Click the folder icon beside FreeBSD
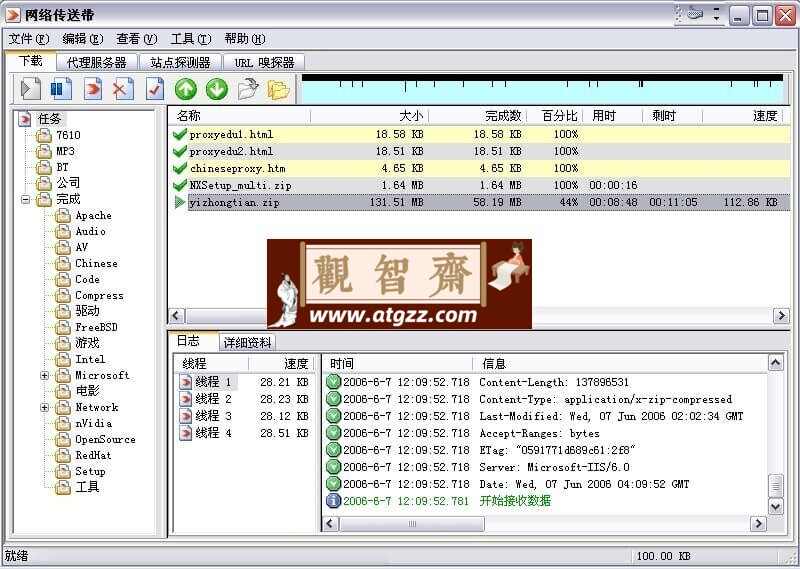 tap(62, 327)
